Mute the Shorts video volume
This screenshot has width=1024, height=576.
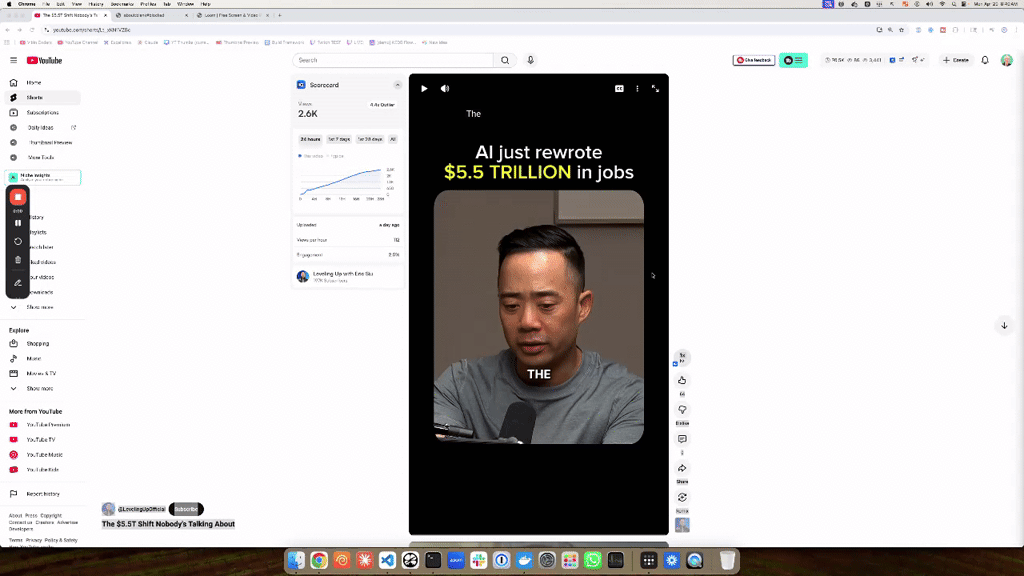[445, 88]
